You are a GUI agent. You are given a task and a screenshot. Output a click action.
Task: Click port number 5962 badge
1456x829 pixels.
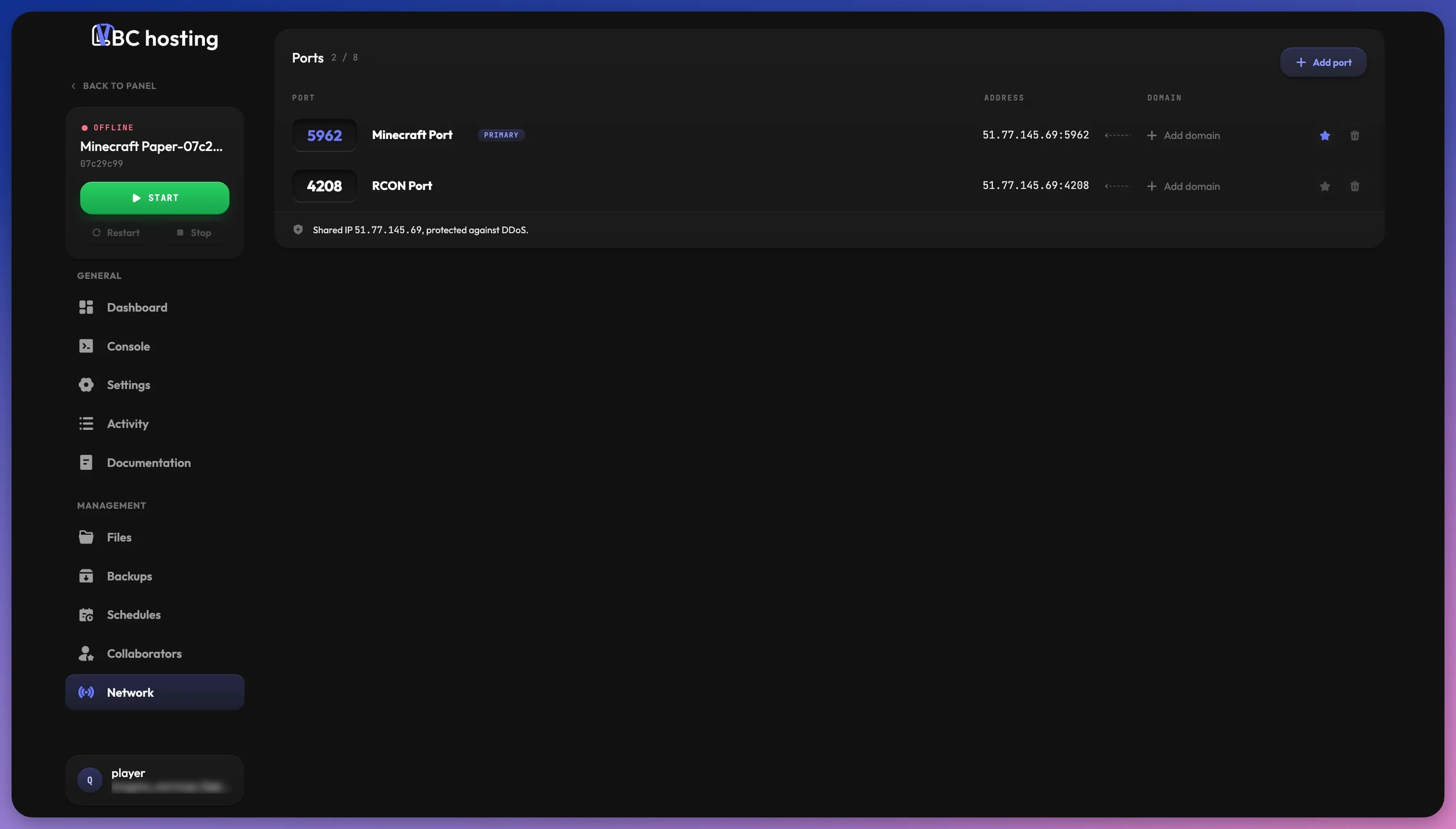tap(325, 136)
